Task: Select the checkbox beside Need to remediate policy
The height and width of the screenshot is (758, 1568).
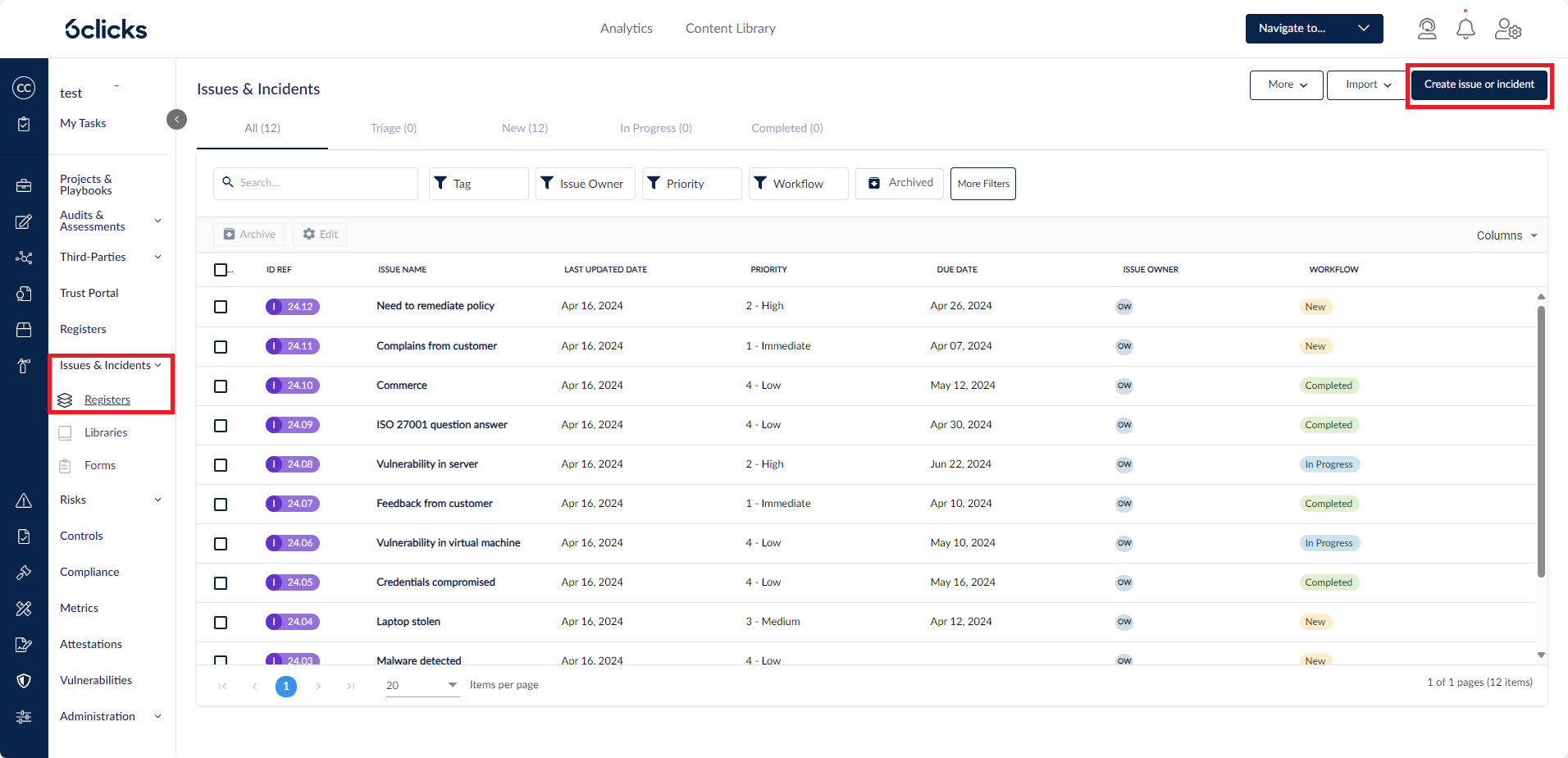Action: [220, 306]
